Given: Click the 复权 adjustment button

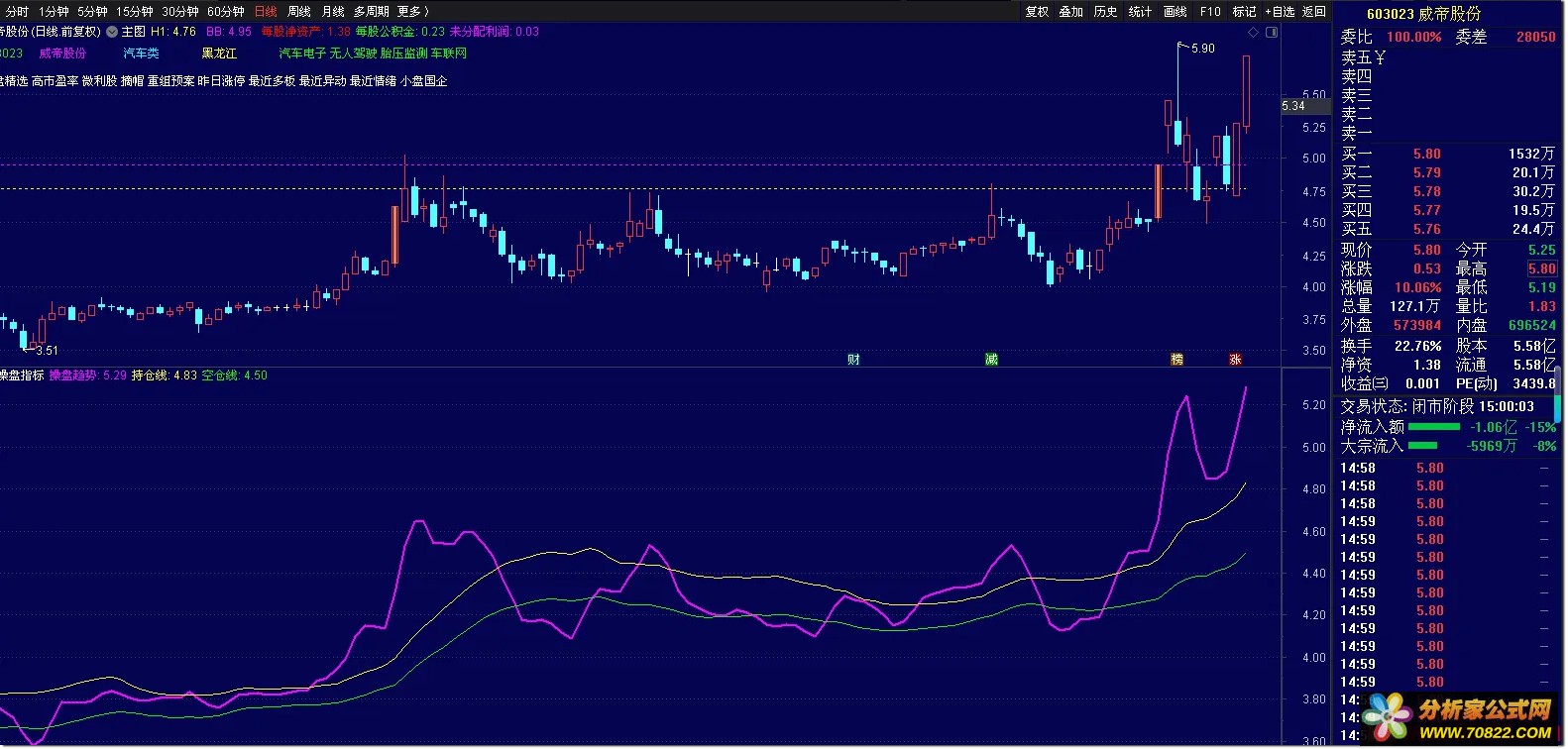Looking at the screenshot, I should coord(1037,12).
